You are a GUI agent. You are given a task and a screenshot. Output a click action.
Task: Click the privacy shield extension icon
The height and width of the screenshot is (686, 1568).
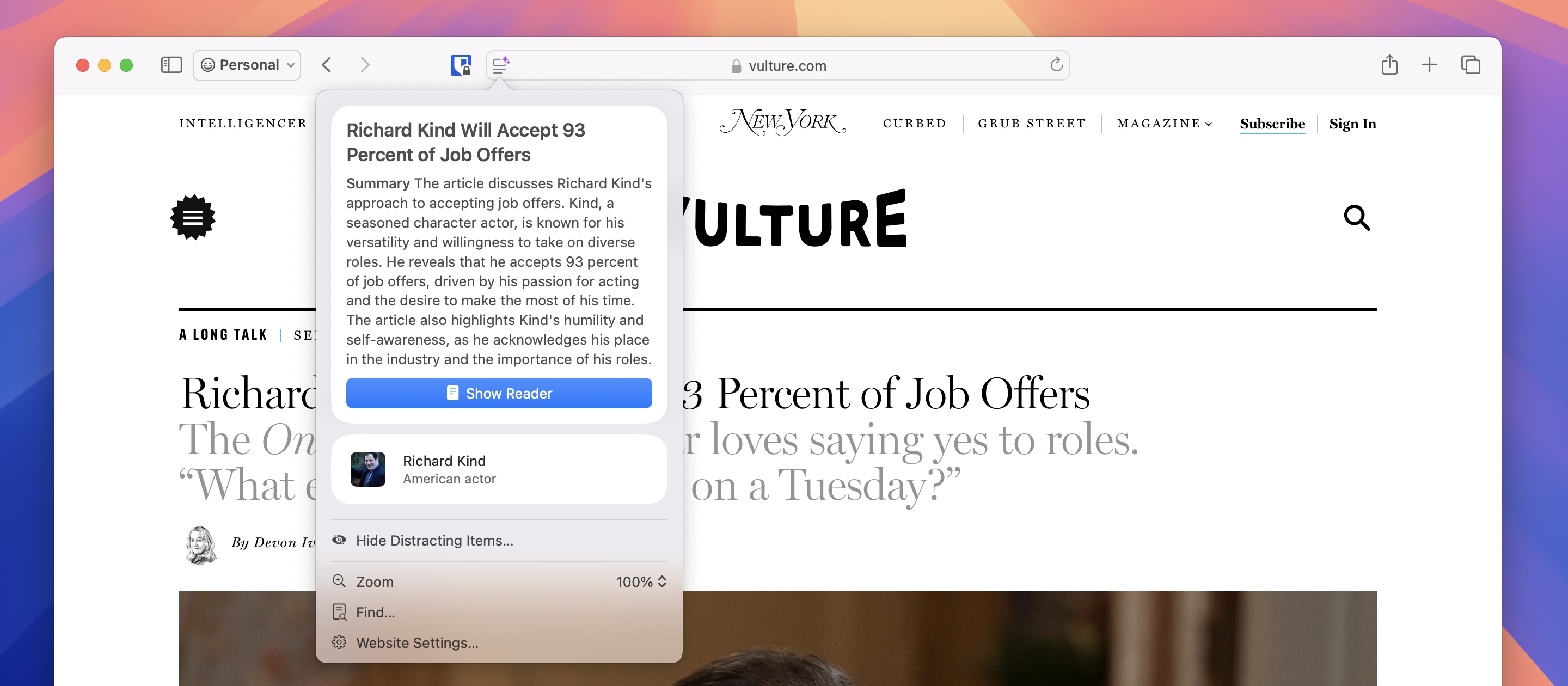pyautogui.click(x=461, y=65)
